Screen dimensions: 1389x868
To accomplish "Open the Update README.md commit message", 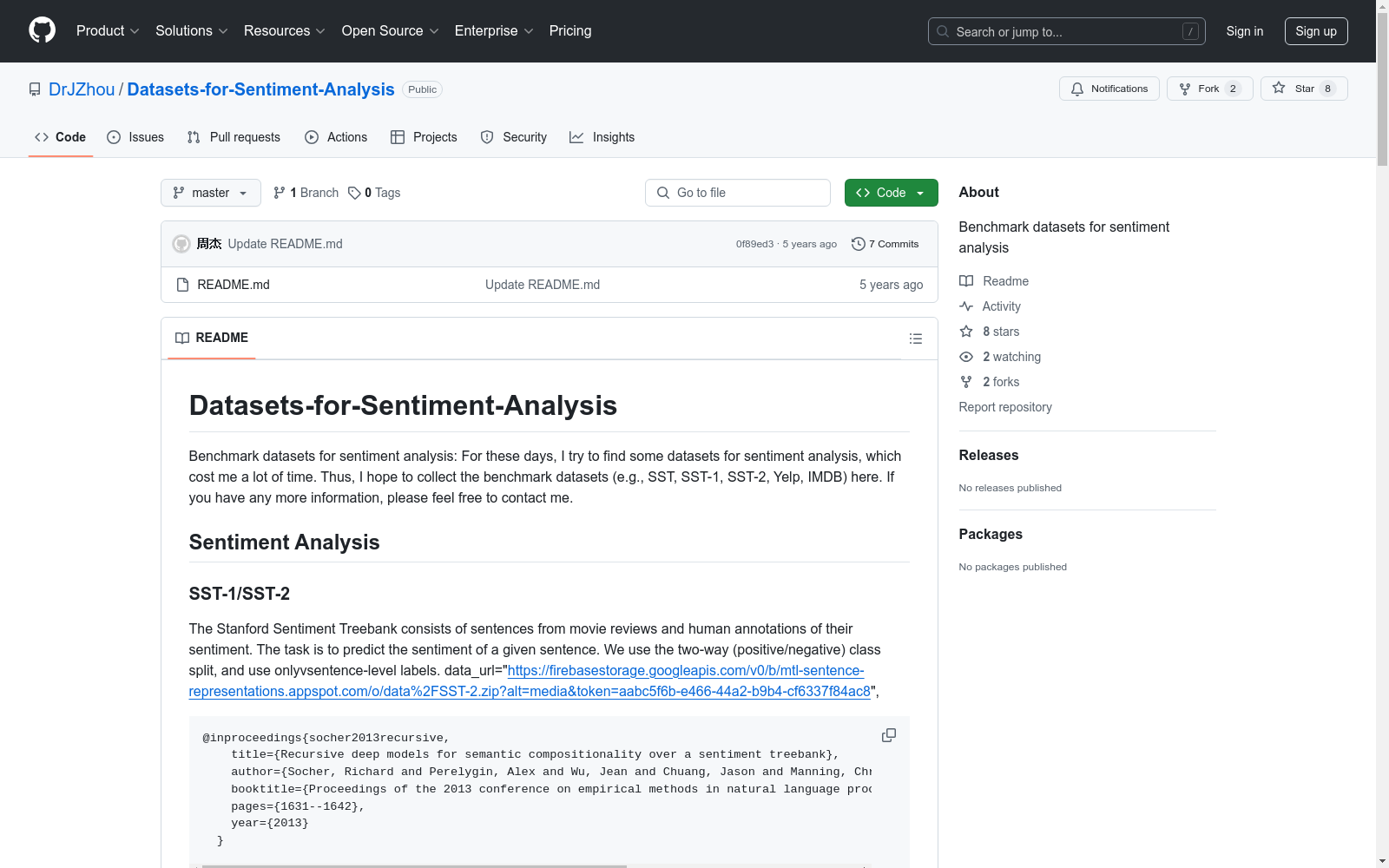I will (285, 244).
